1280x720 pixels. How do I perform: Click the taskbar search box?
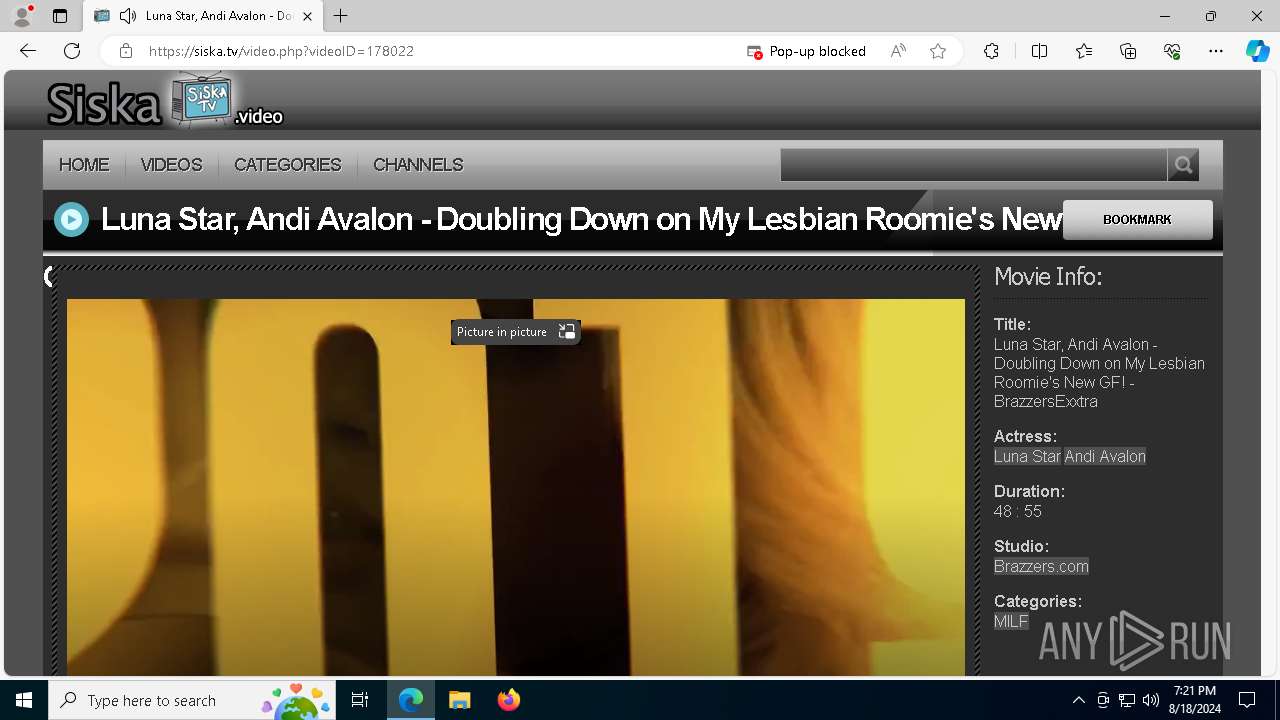[193, 700]
